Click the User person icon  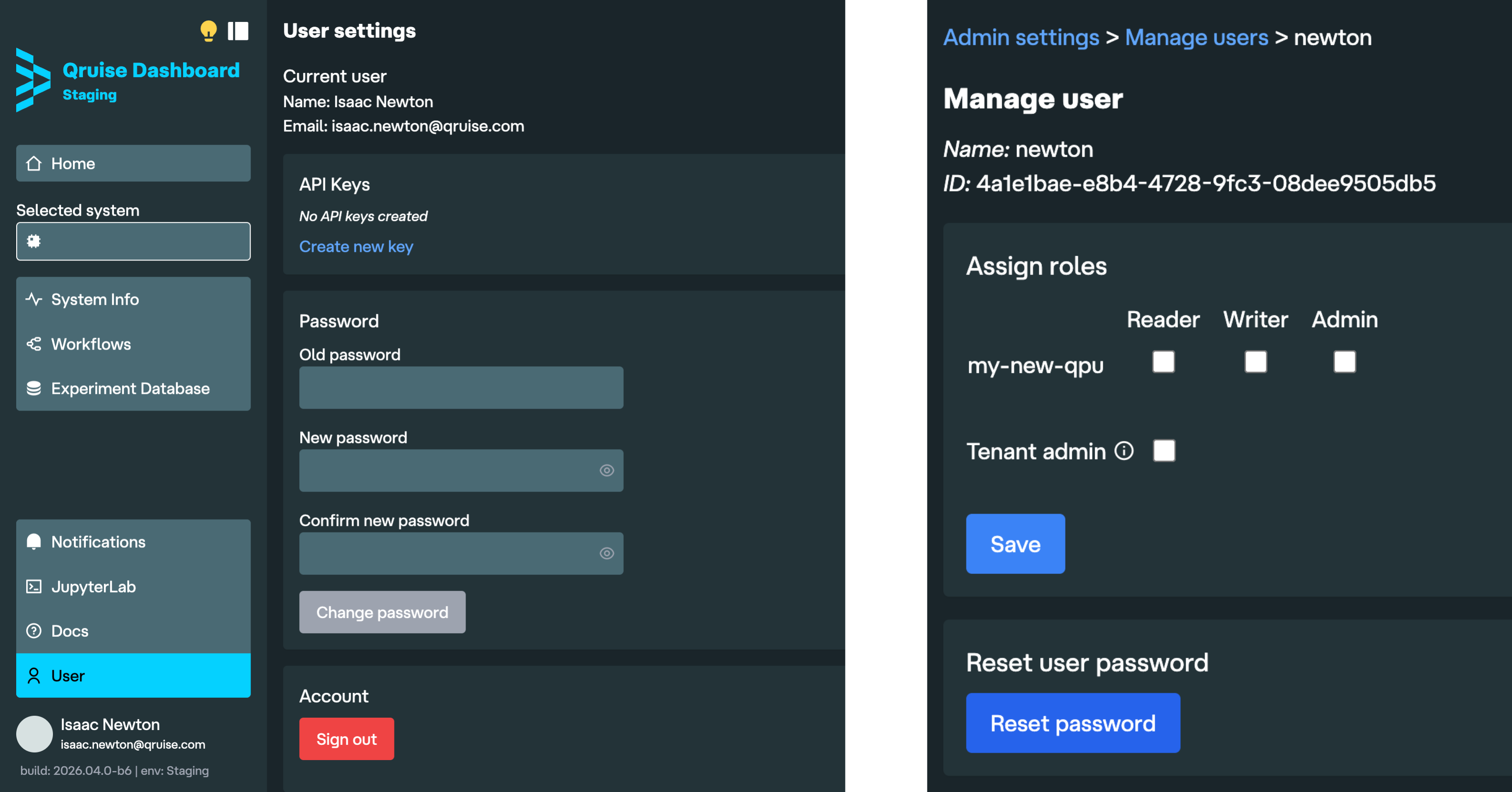coord(34,676)
